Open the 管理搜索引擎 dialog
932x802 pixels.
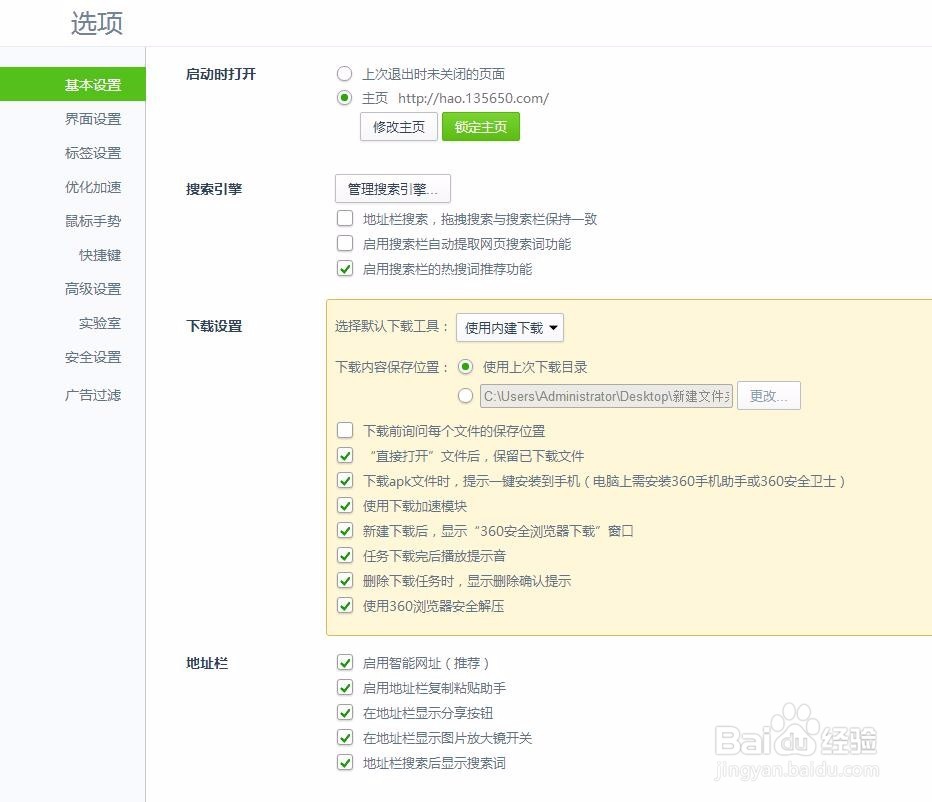point(391,188)
